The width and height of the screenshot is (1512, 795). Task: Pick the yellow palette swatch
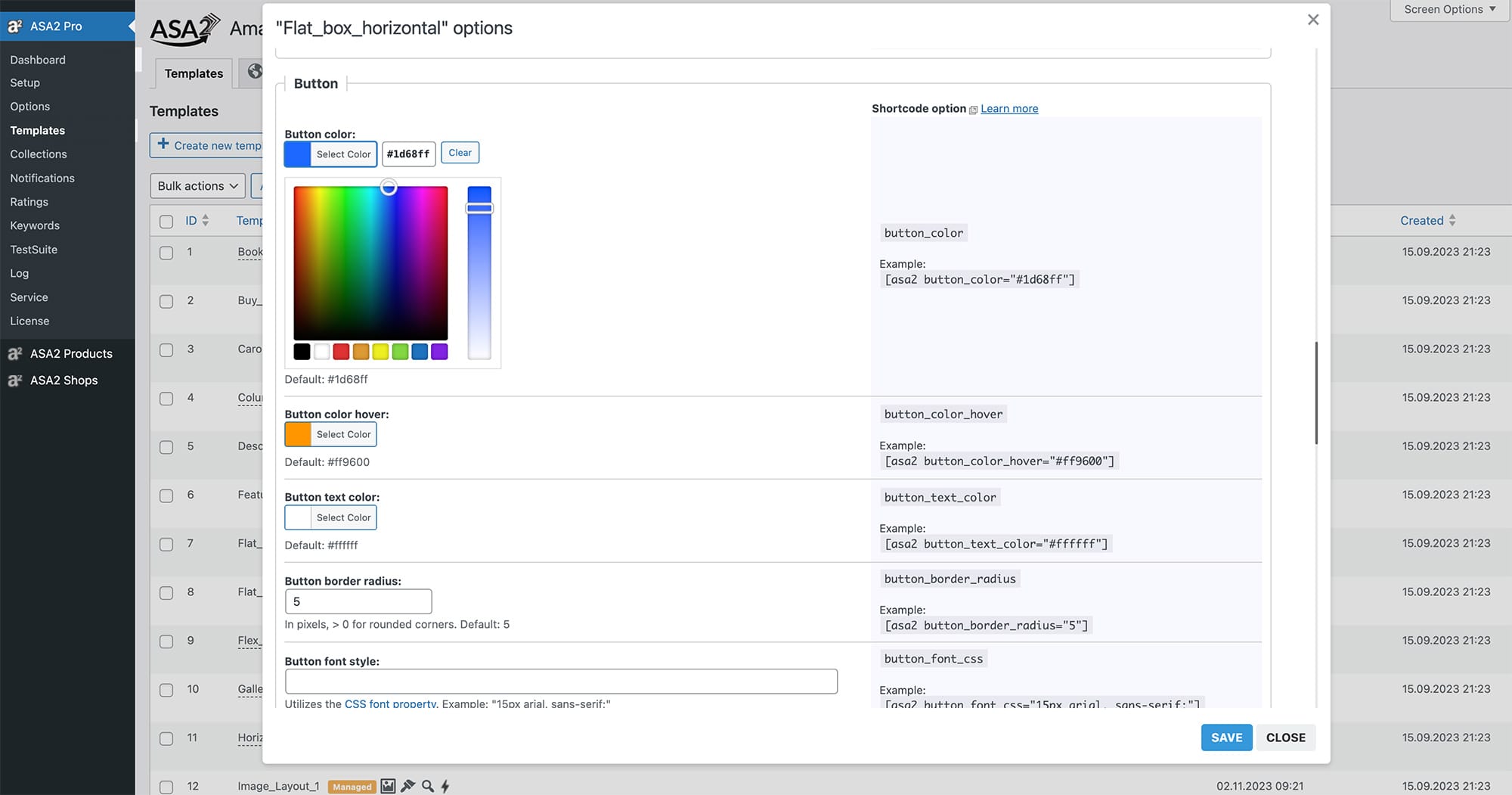(380, 352)
